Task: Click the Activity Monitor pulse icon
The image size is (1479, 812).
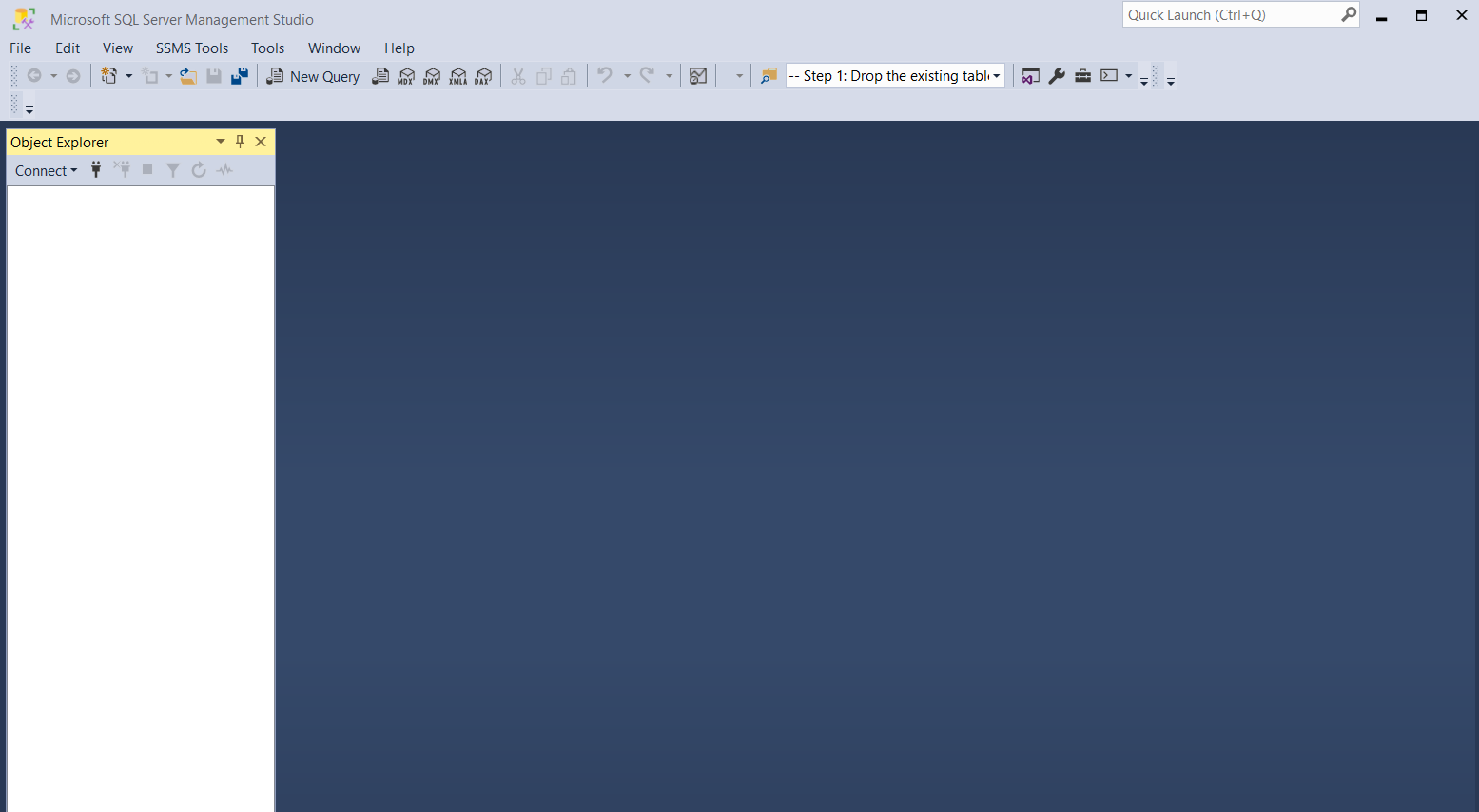Action: tap(224, 170)
